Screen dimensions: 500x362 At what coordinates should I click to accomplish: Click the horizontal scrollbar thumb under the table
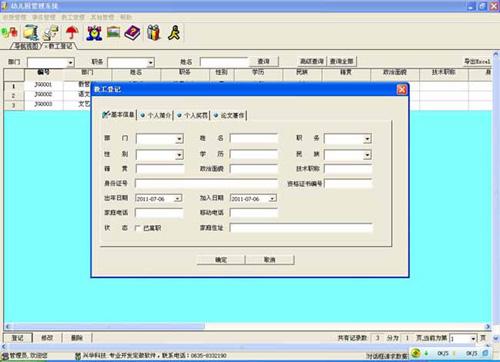click(108, 326)
